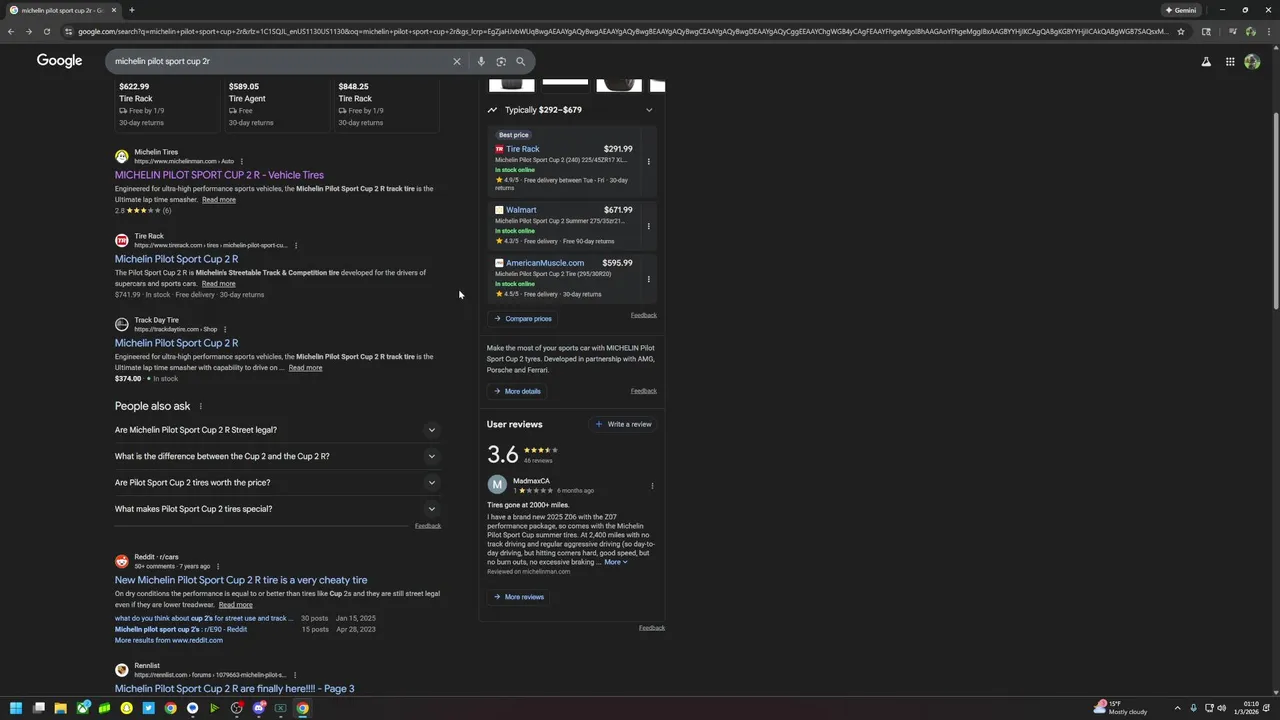Reload the page
The image size is (1280, 720).
46,31
